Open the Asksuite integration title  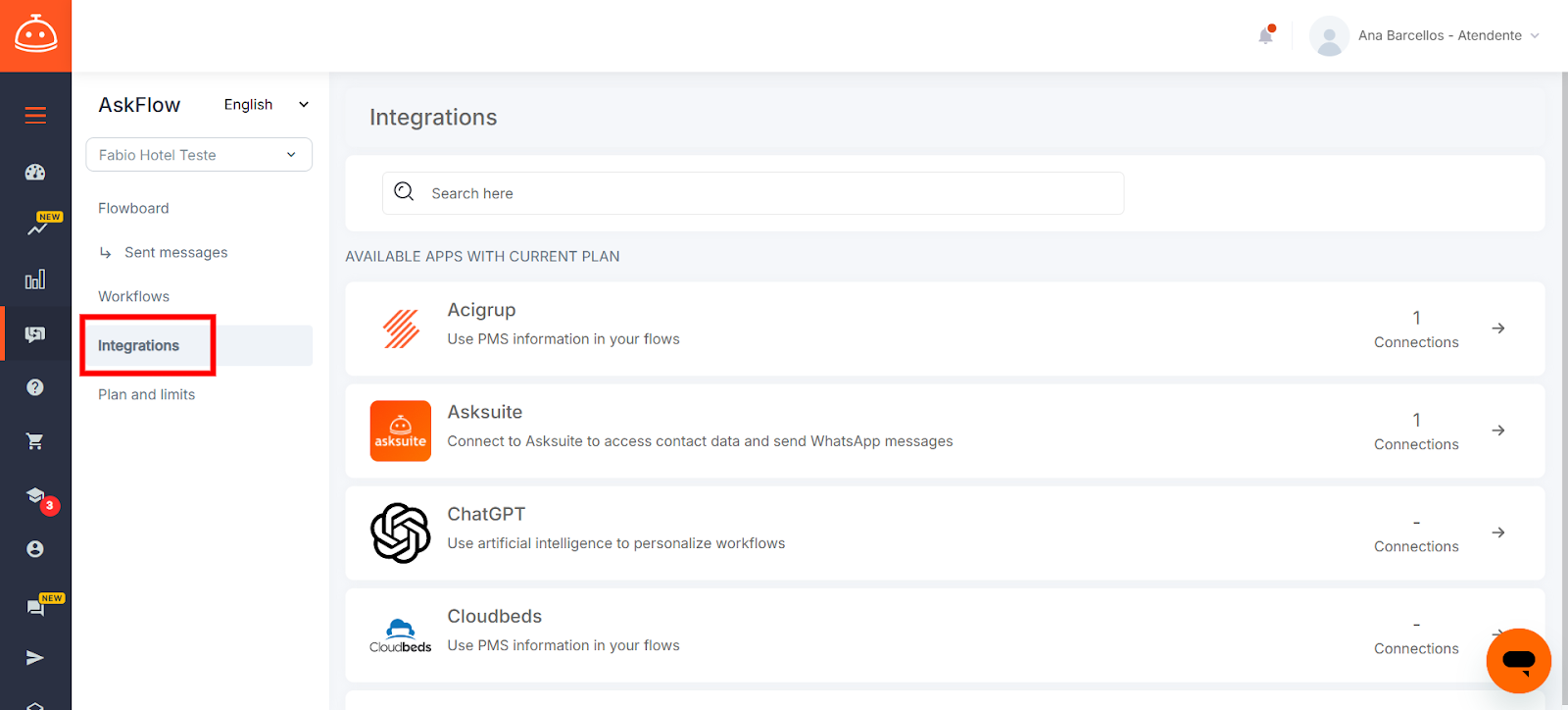click(x=485, y=412)
